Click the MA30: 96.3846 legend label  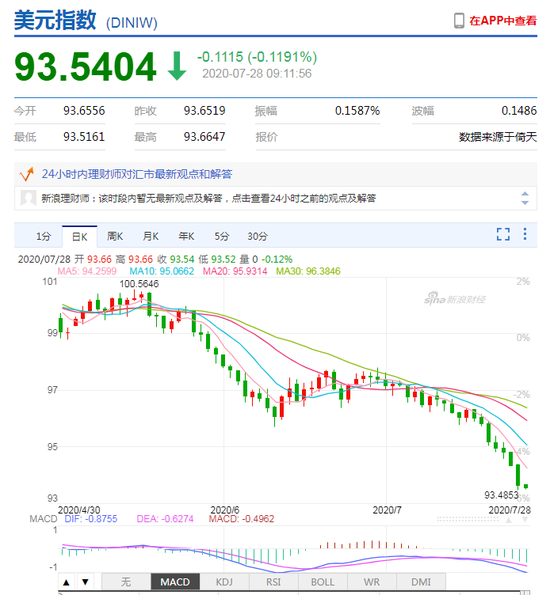pyautogui.click(x=308, y=271)
